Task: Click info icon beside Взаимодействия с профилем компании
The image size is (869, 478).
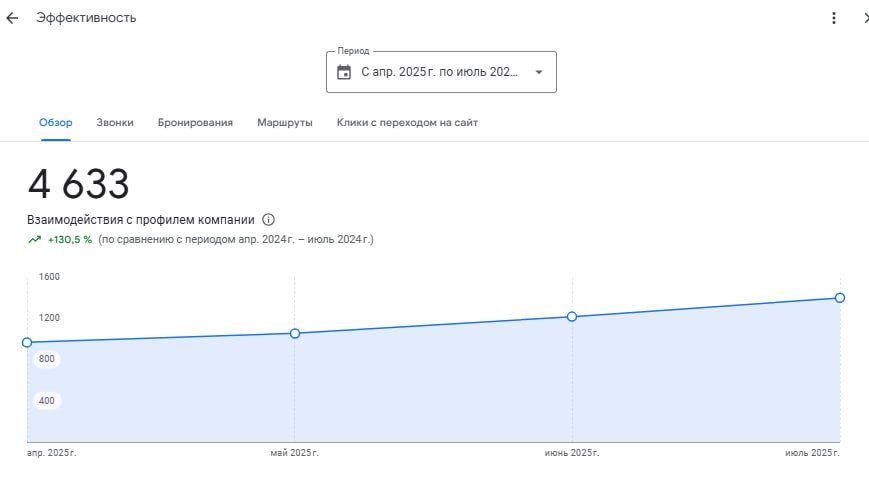Action: coord(268,220)
